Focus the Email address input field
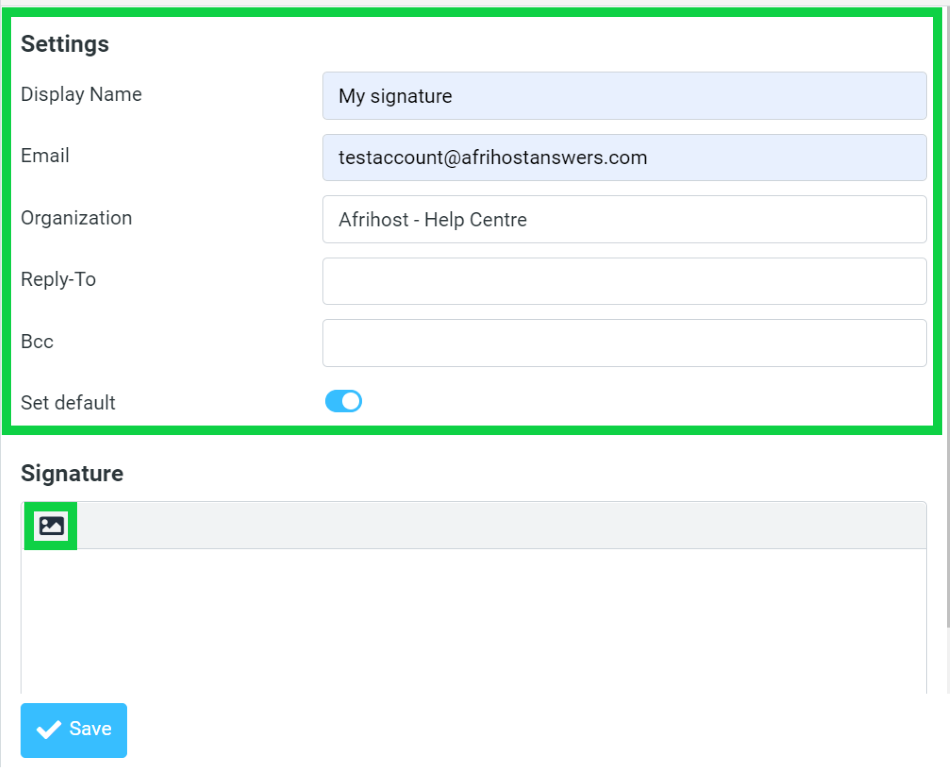Viewport: 950px width, 775px height. 624,158
